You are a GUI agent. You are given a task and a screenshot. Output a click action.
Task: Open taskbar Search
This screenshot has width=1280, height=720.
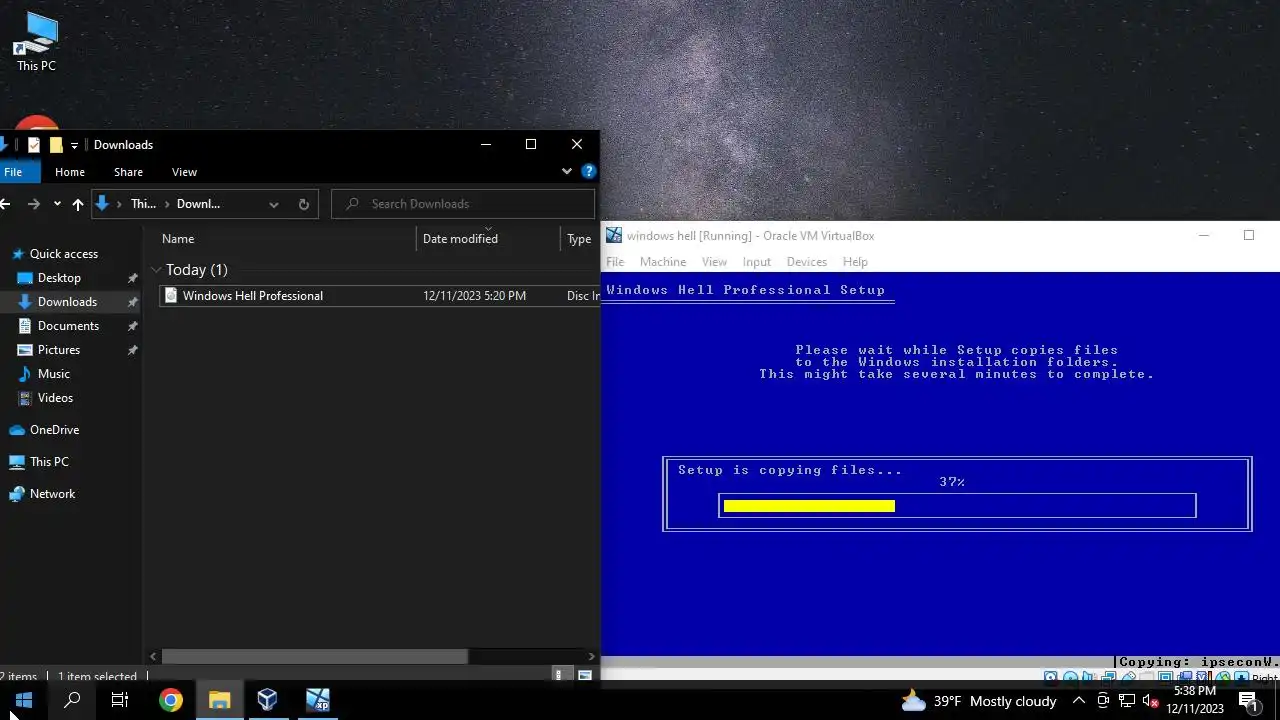click(72, 700)
